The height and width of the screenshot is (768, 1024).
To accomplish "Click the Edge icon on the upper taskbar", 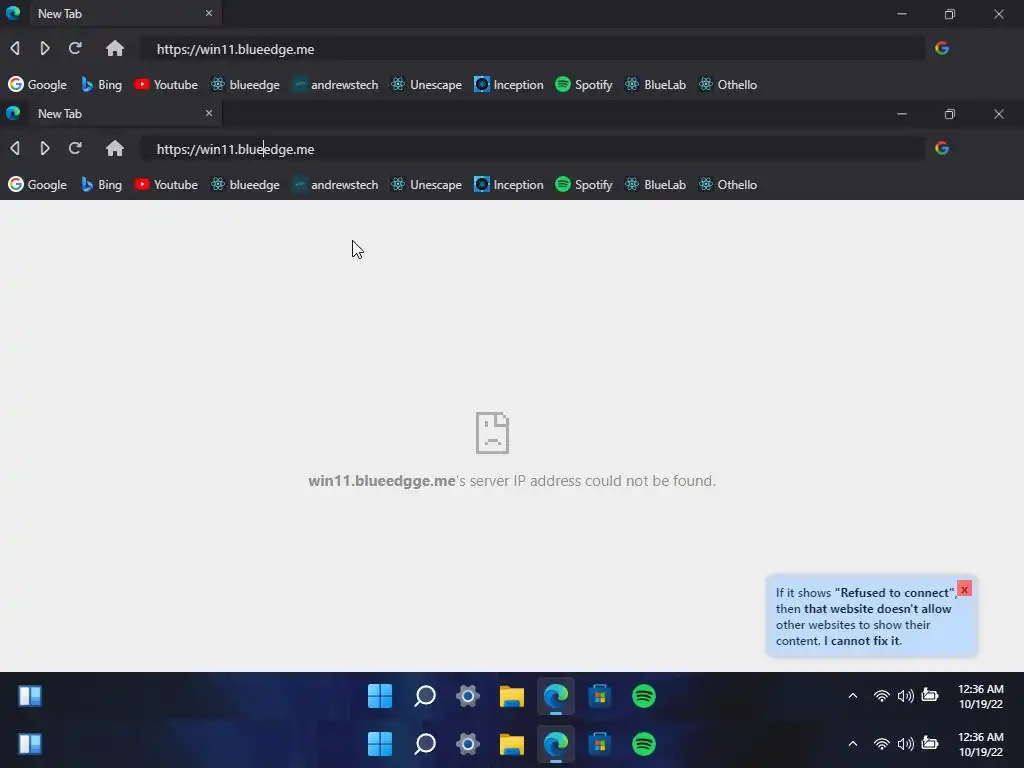I will click(556, 696).
